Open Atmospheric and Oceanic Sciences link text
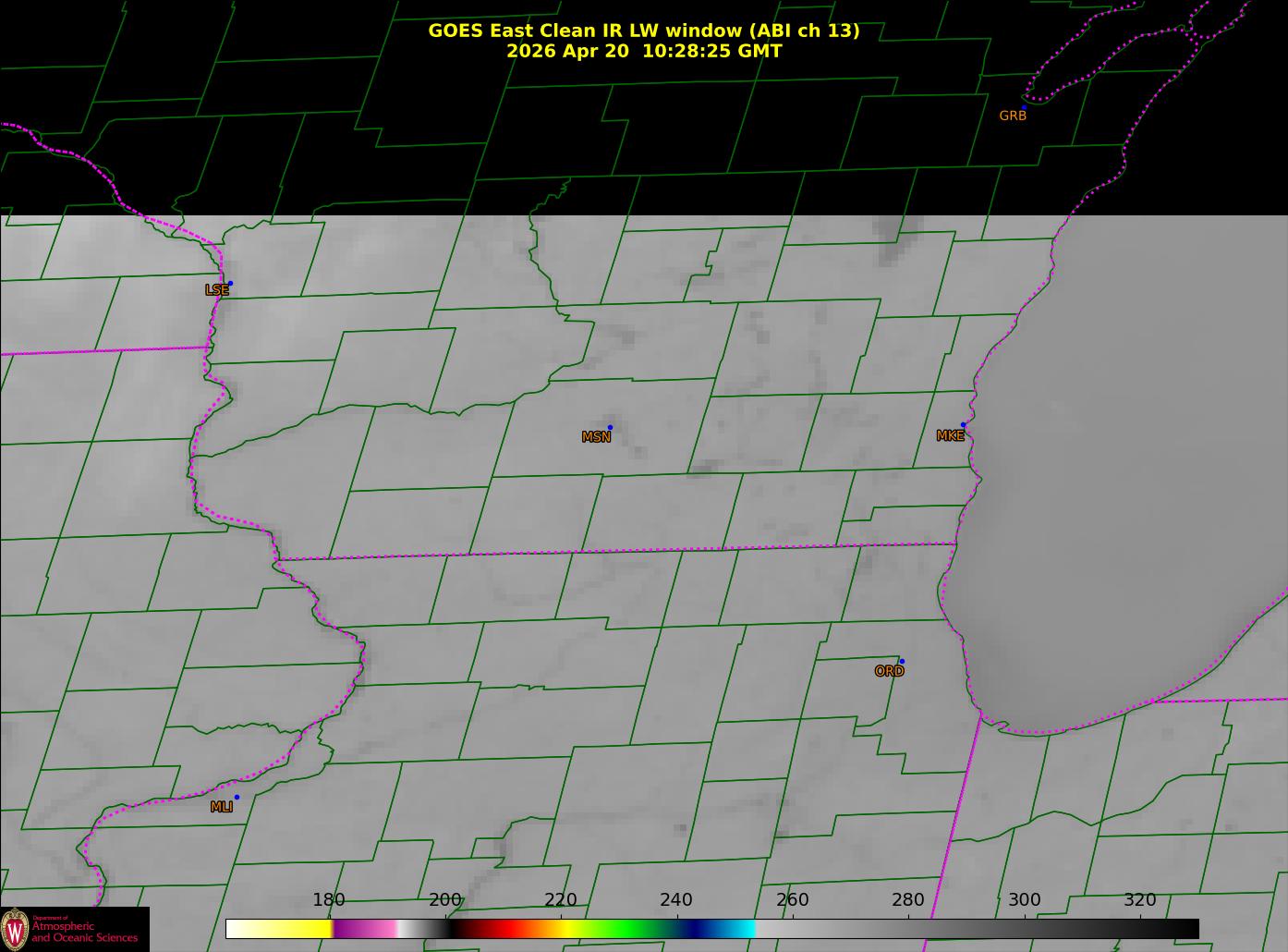Image resolution: width=1288 pixels, height=952 pixels. [85, 932]
